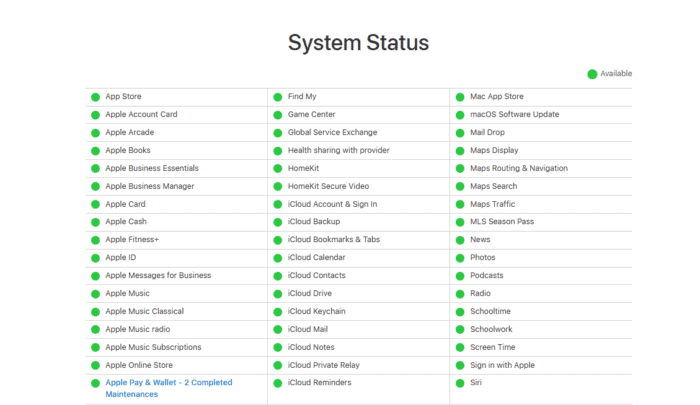The image size is (700, 405).
Task: Click the status dot beside HomeKit
Action: click(278, 169)
